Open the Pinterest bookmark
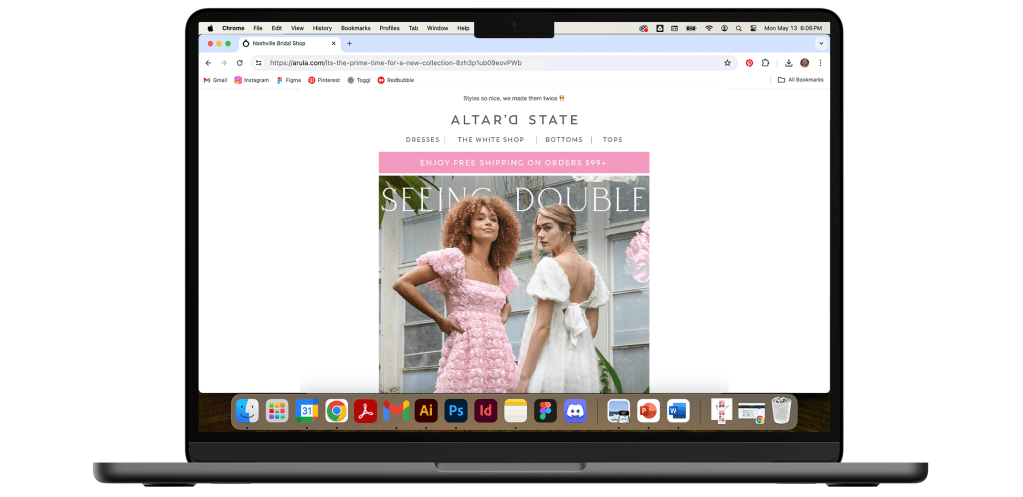The width and height of the screenshot is (1023, 497). coord(324,80)
